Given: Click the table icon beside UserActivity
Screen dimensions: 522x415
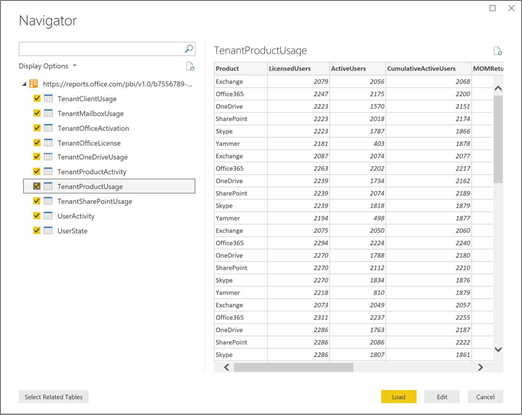Looking at the screenshot, I should pos(48,216).
